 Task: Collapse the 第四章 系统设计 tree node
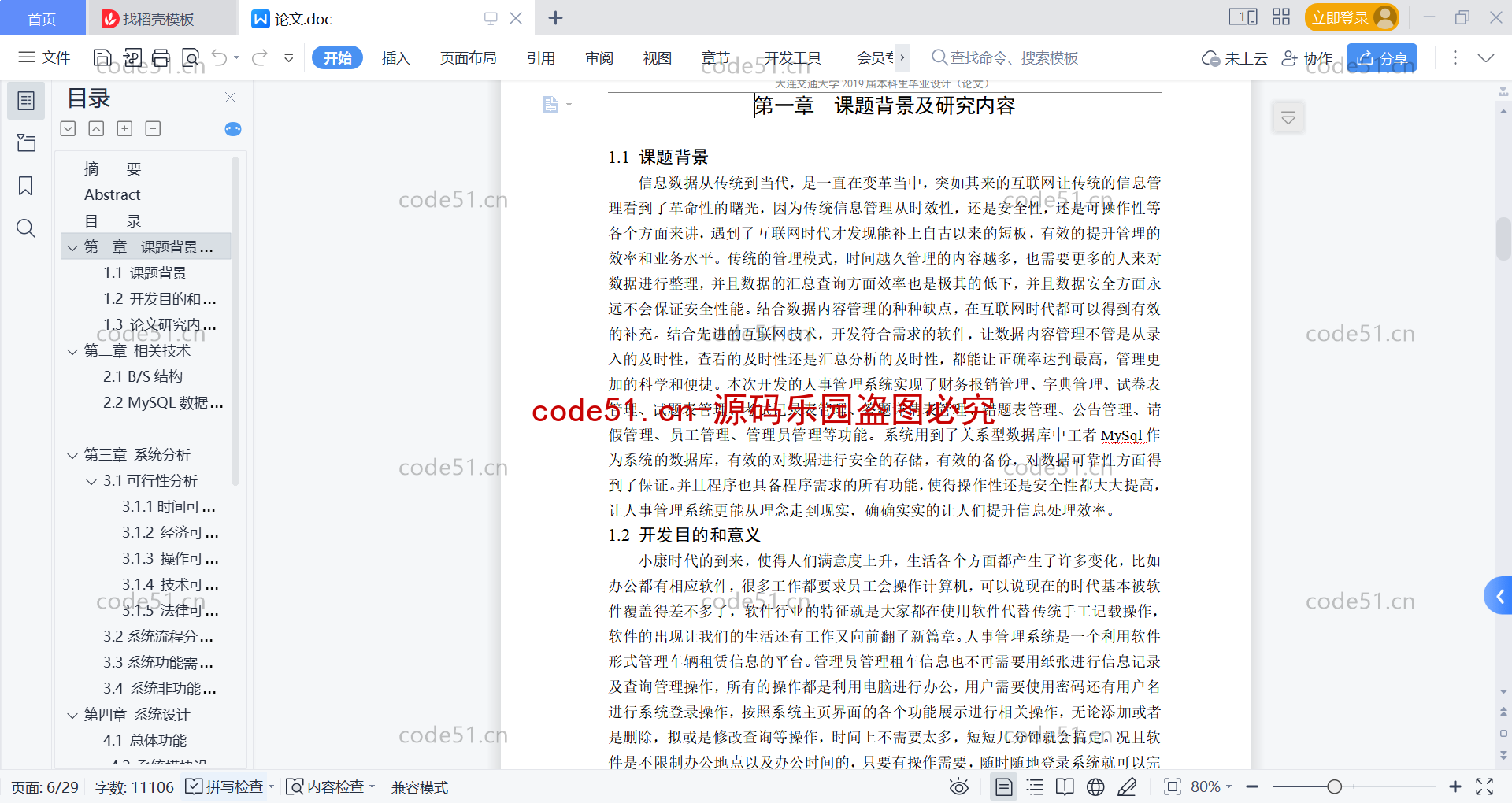[72, 715]
